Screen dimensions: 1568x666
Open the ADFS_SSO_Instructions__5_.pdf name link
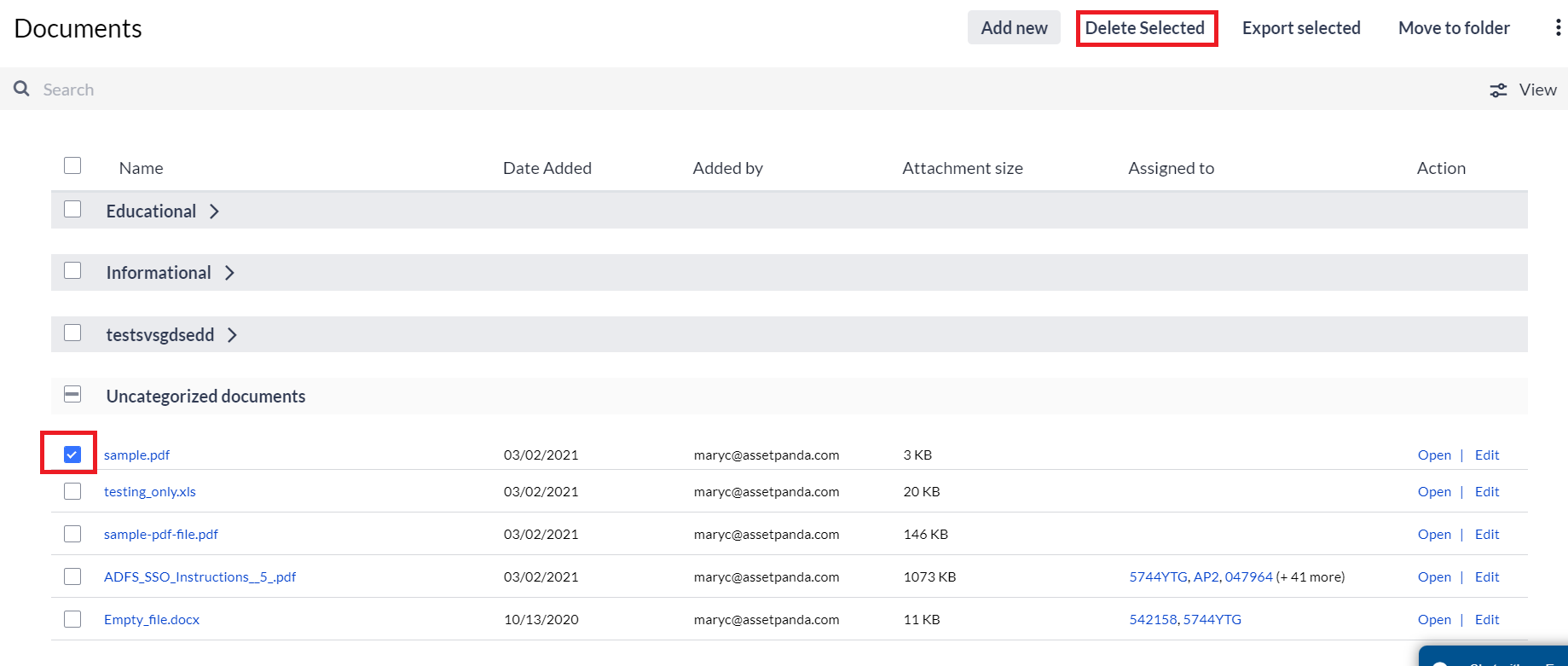click(x=200, y=576)
